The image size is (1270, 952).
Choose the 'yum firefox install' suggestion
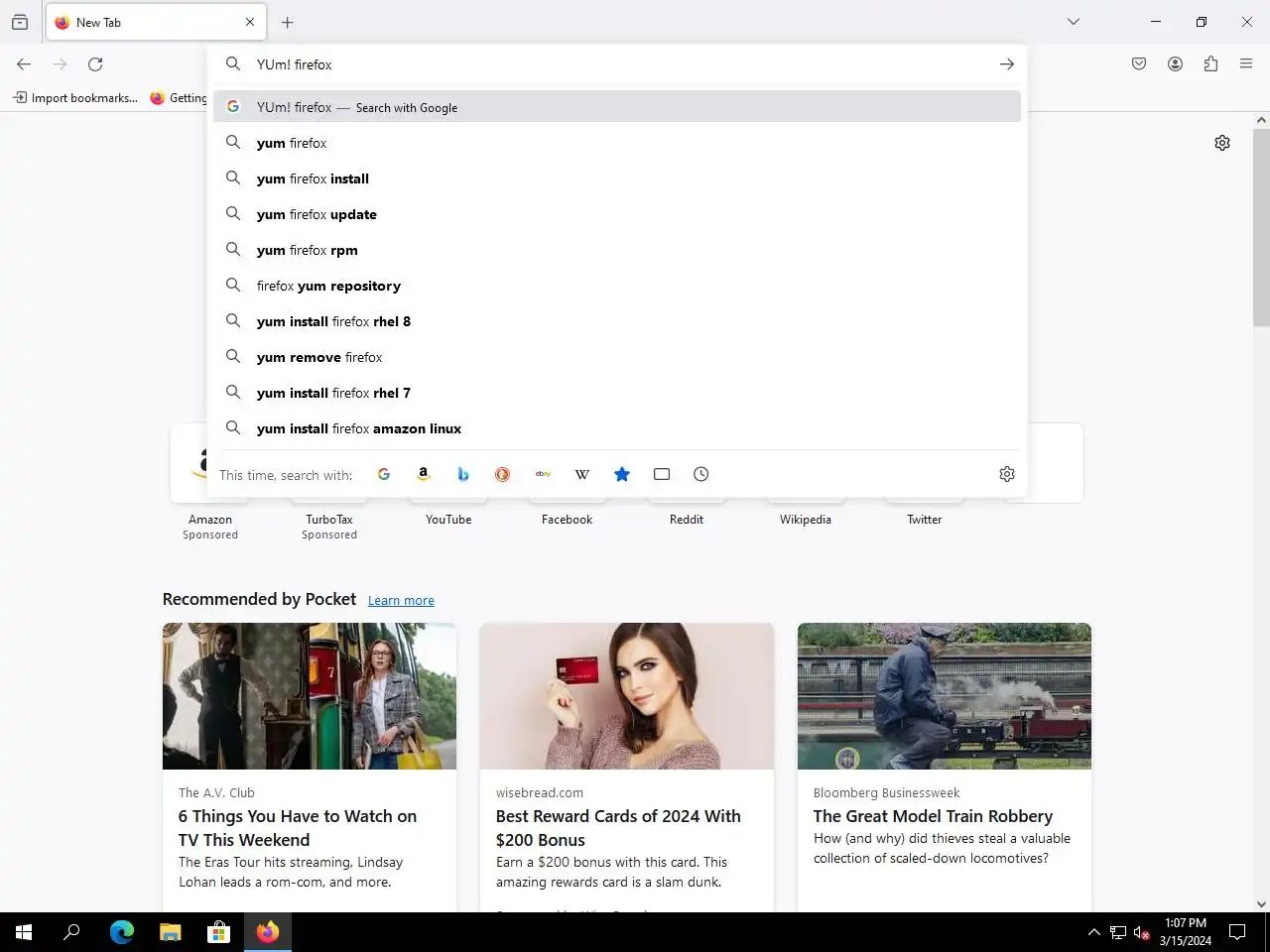click(x=617, y=178)
